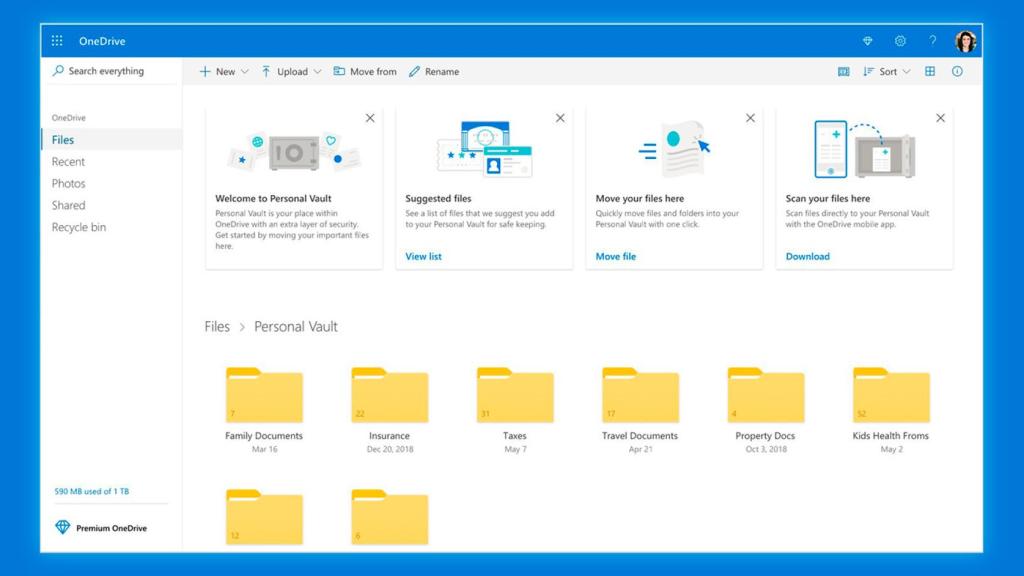
Task: Expand the New dropdown menu
Action: pyautogui.click(x=224, y=72)
